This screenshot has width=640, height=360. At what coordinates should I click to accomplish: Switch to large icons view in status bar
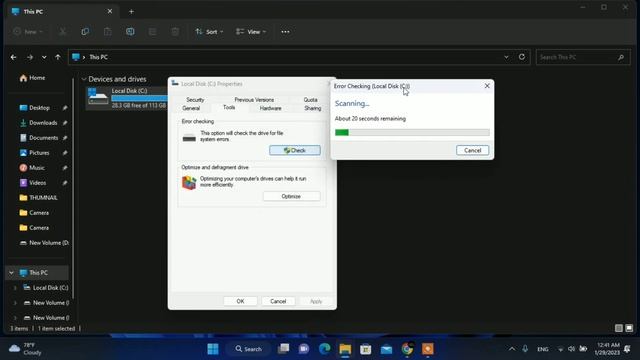click(629, 328)
